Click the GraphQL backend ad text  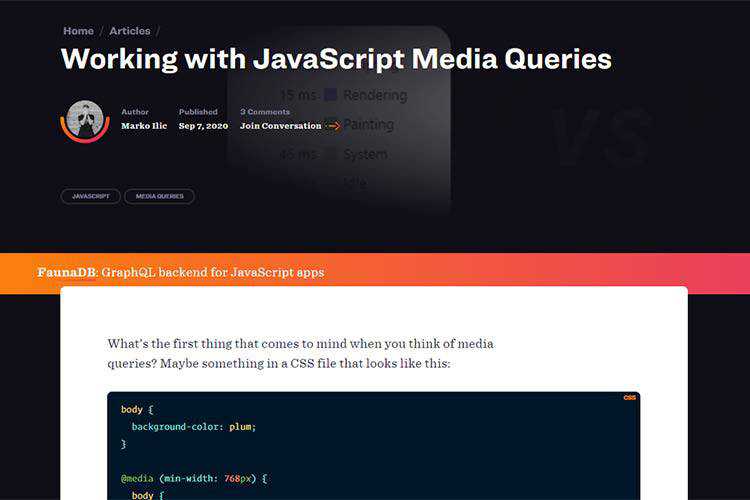tap(212, 272)
